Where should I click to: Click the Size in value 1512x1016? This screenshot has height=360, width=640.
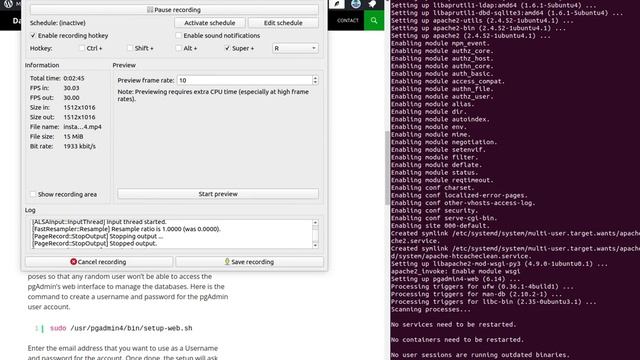point(79,107)
